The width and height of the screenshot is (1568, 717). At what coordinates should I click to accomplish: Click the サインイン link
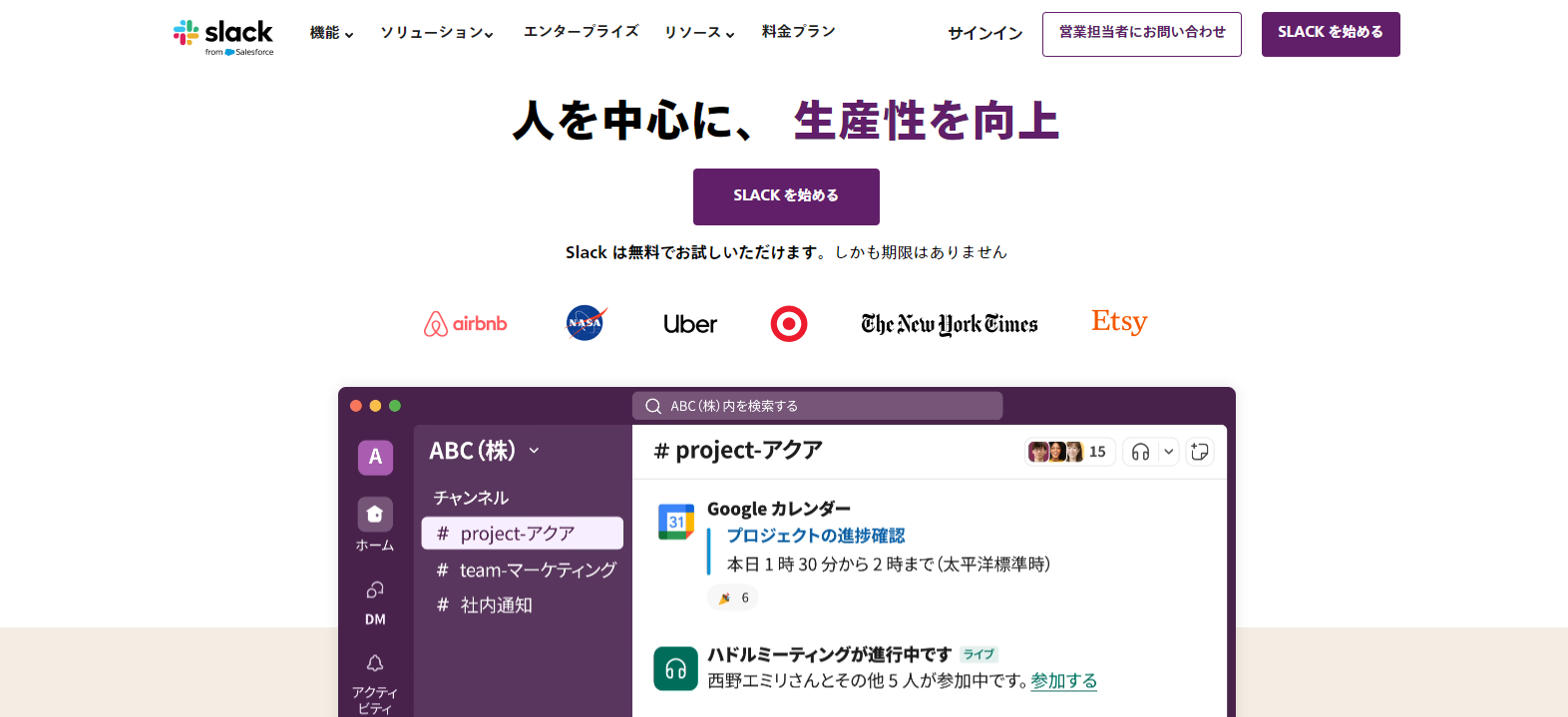[x=985, y=34]
